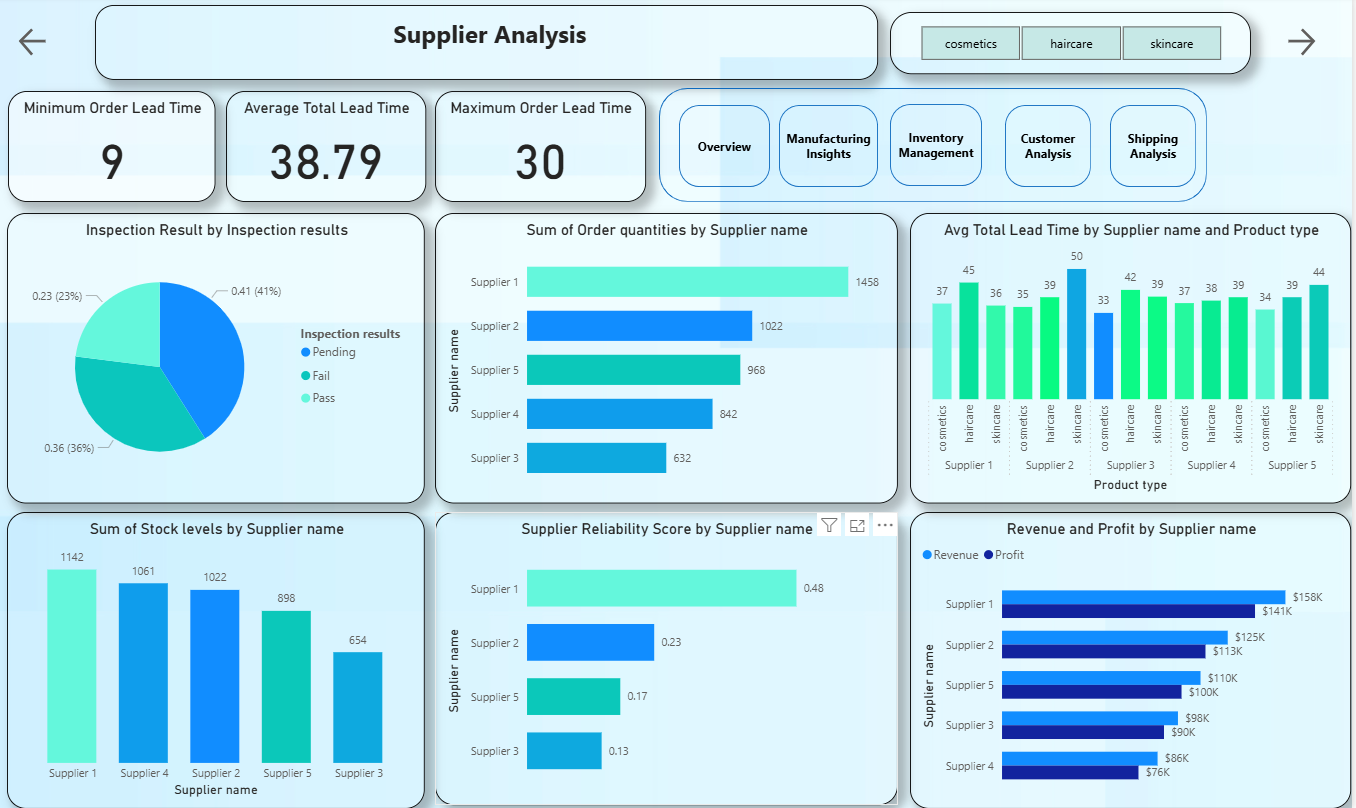The image size is (1356, 808).
Task: Click the Inspection results legend heading
Action: [x=350, y=334]
